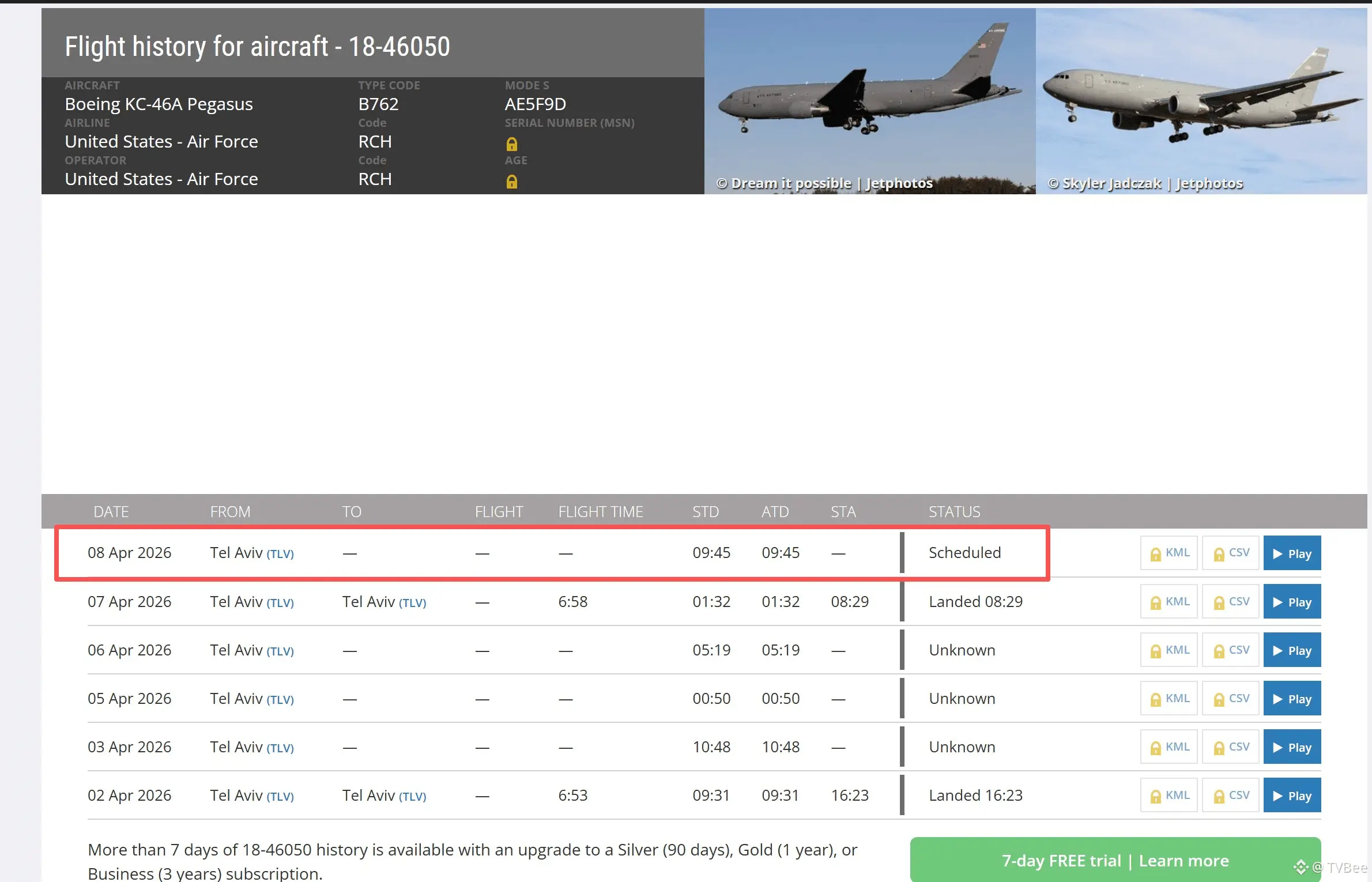The width and height of the screenshot is (1372, 882).
Task: Play the 02 Apr 2026 flight
Action: click(1292, 796)
